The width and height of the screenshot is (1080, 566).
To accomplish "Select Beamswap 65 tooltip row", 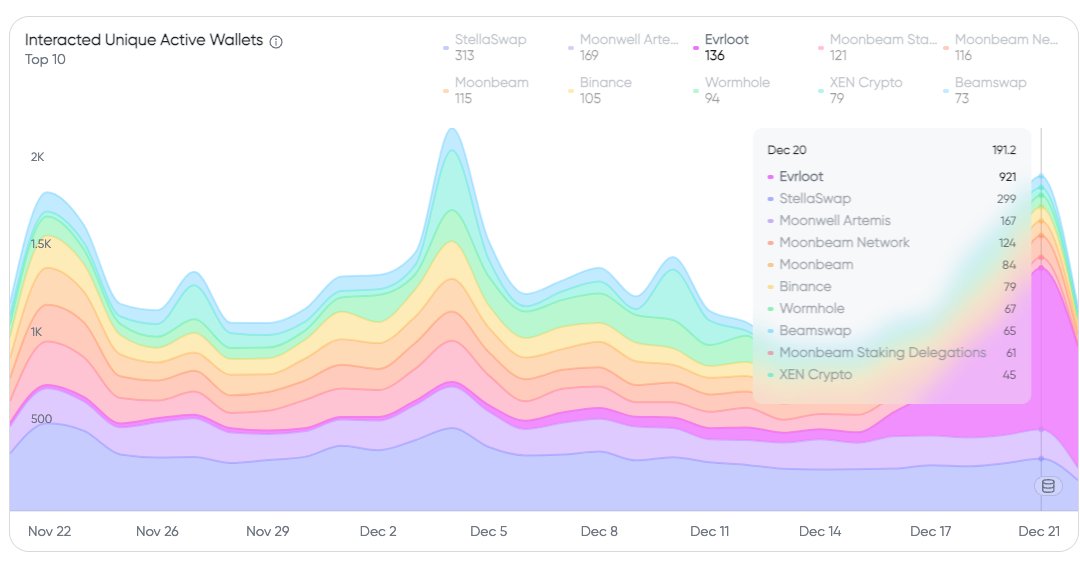I will pos(892,331).
